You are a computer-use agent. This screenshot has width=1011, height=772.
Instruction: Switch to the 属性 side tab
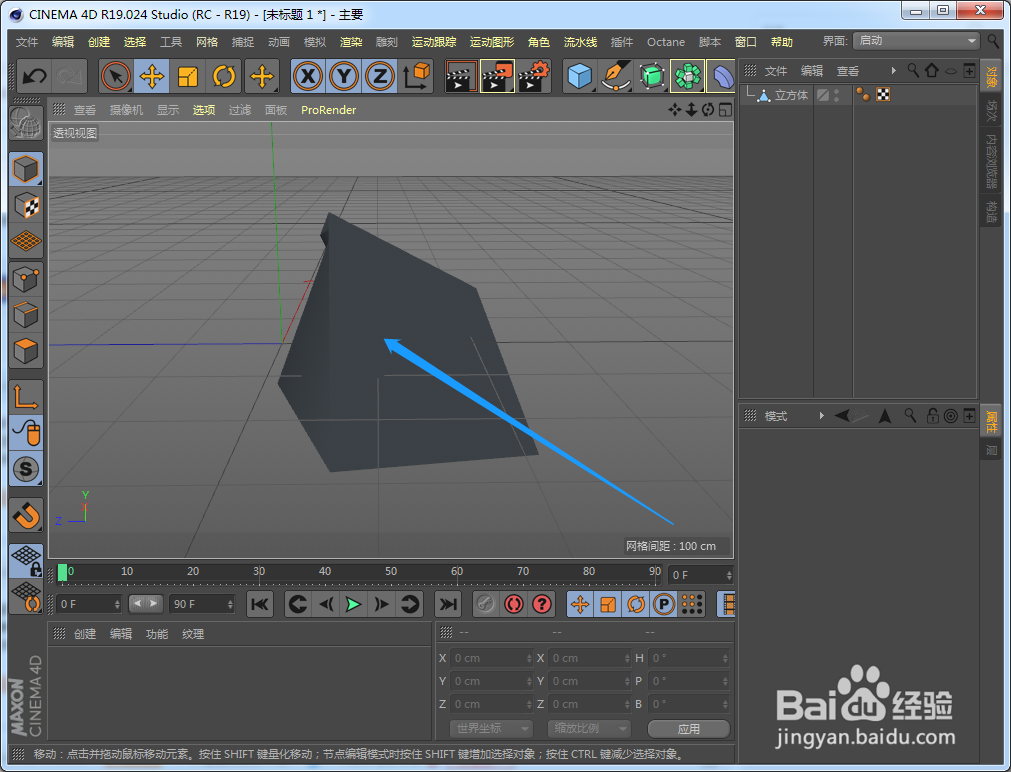pos(992,423)
